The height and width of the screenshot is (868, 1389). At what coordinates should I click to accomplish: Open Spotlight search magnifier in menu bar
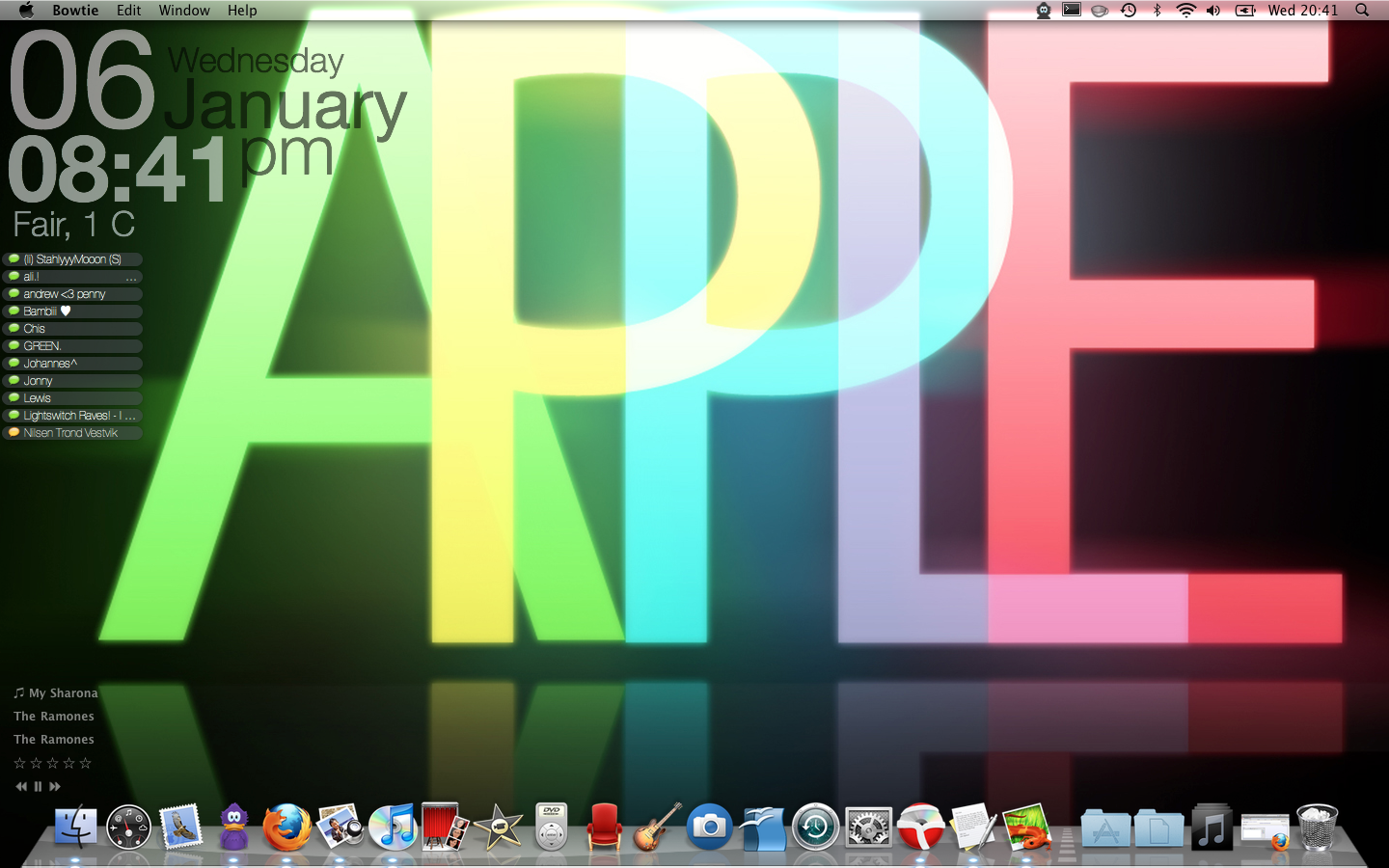1362,10
